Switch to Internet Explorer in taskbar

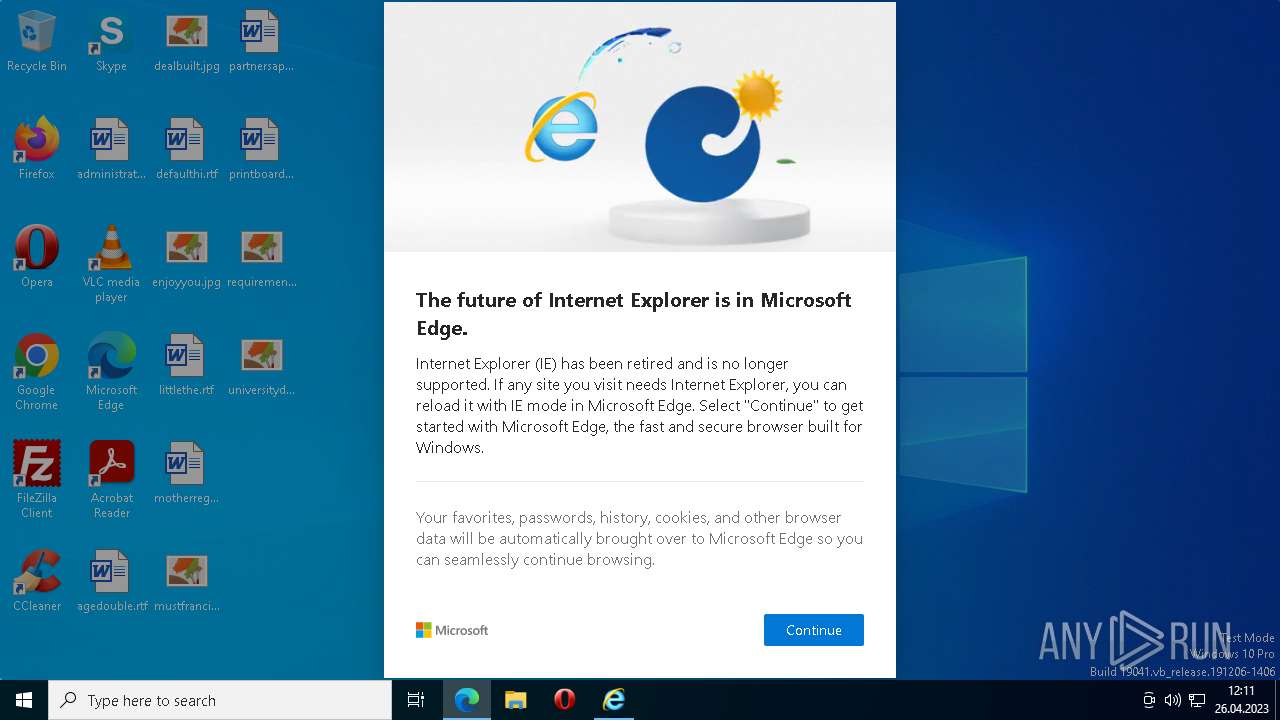click(614, 700)
